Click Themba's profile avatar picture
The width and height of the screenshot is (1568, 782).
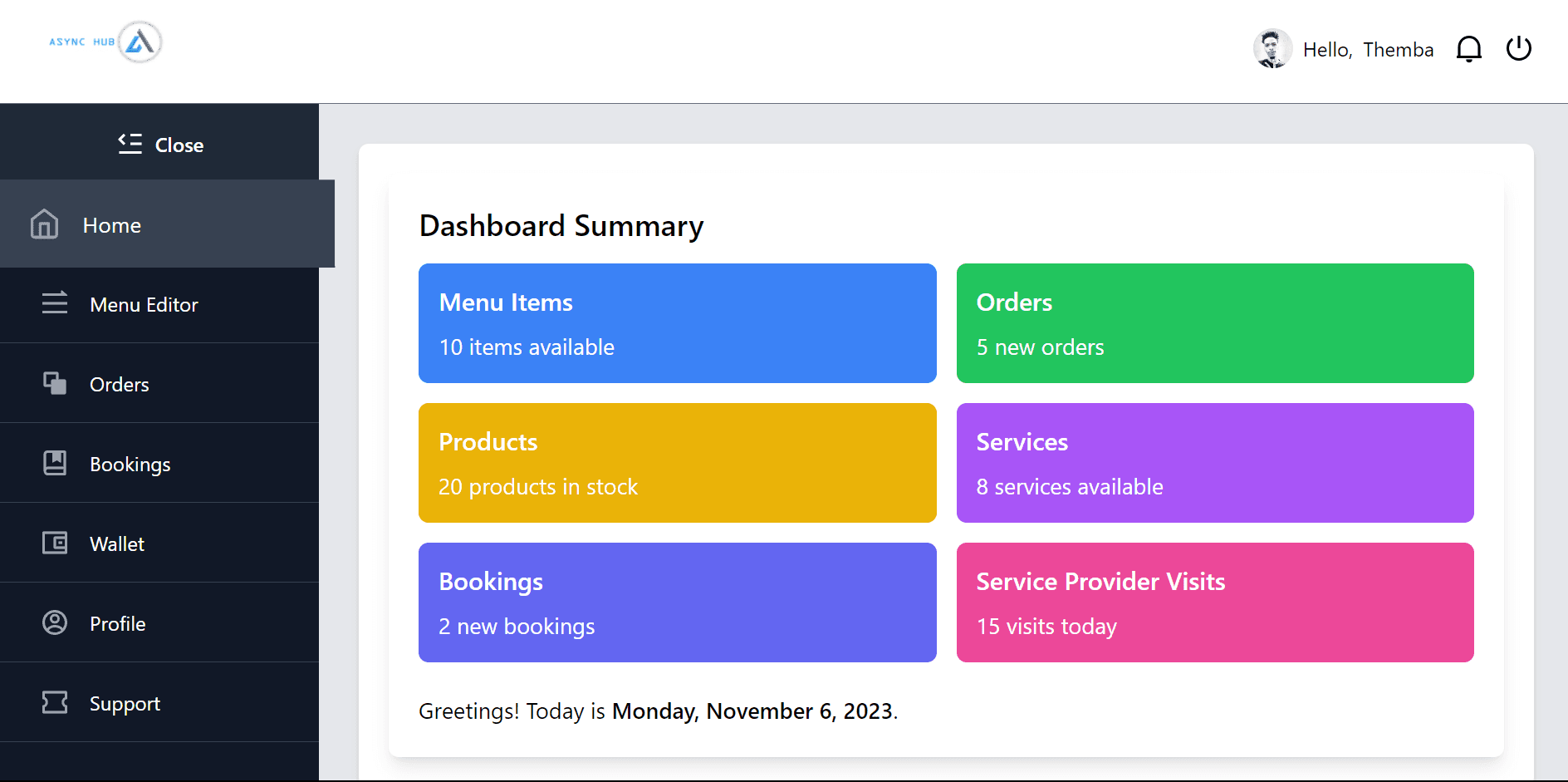[1272, 48]
